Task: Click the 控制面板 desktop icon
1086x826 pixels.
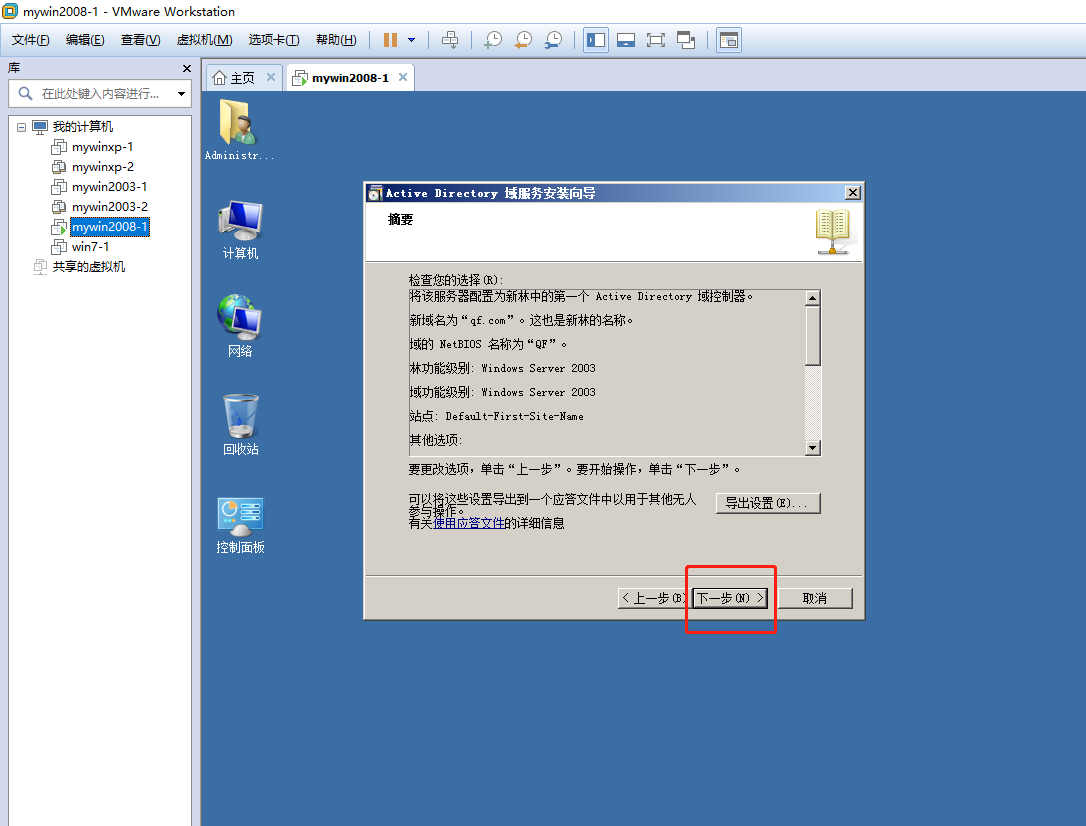Action: click(240, 526)
